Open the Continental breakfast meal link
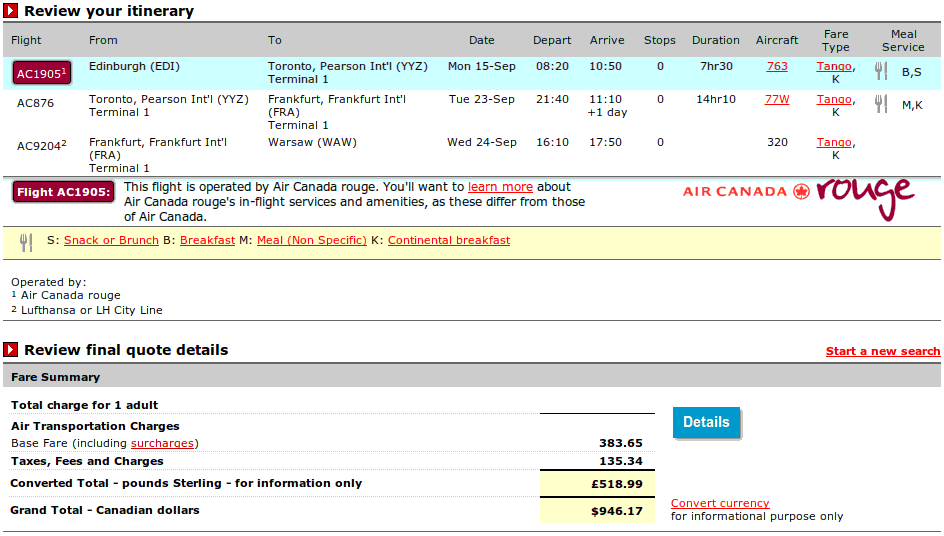944x536 pixels. pyautogui.click(x=449, y=240)
